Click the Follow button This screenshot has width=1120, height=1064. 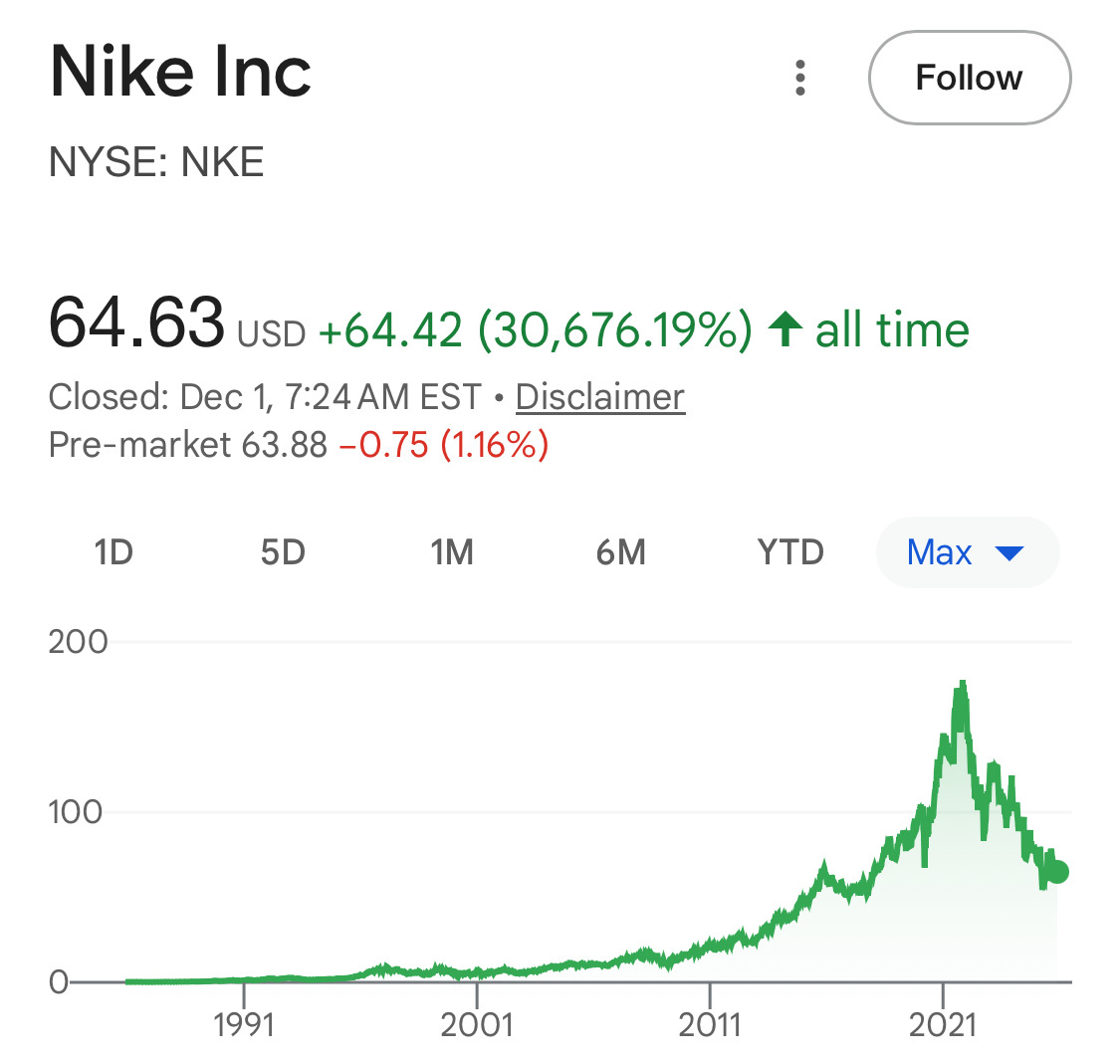[x=969, y=78]
